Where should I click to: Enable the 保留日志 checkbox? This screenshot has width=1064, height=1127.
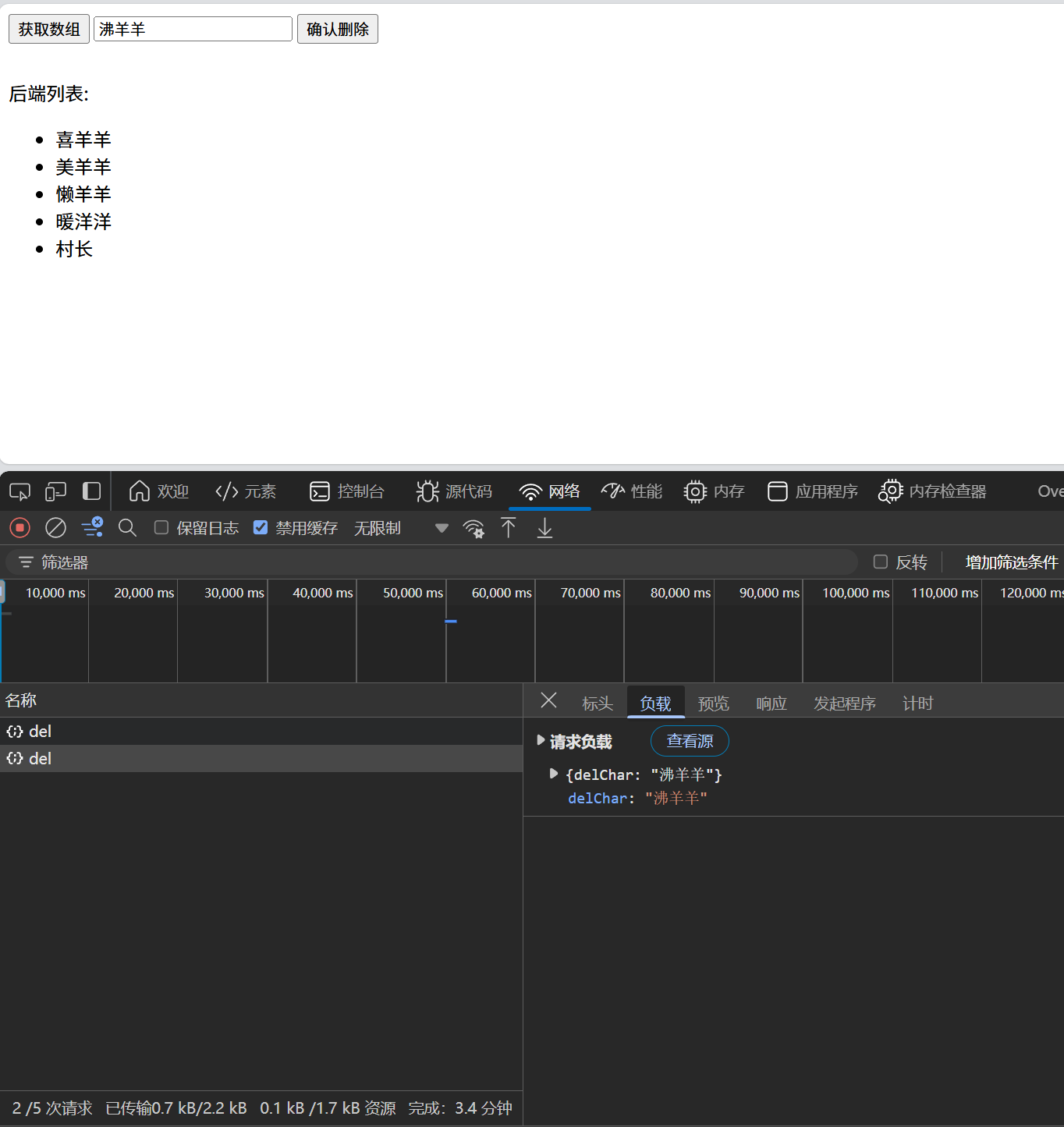pos(161,528)
